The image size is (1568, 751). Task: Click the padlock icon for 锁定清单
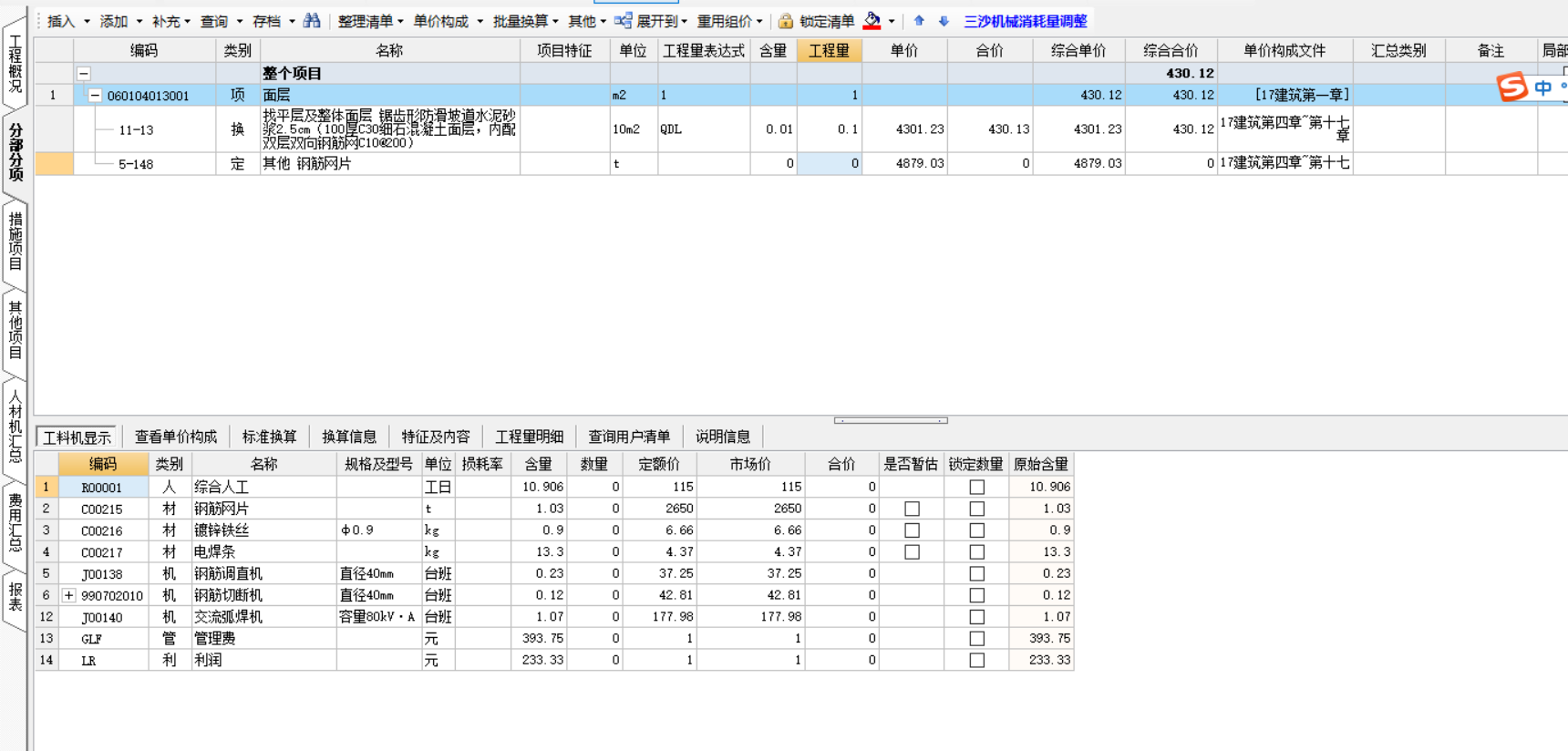tap(785, 21)
